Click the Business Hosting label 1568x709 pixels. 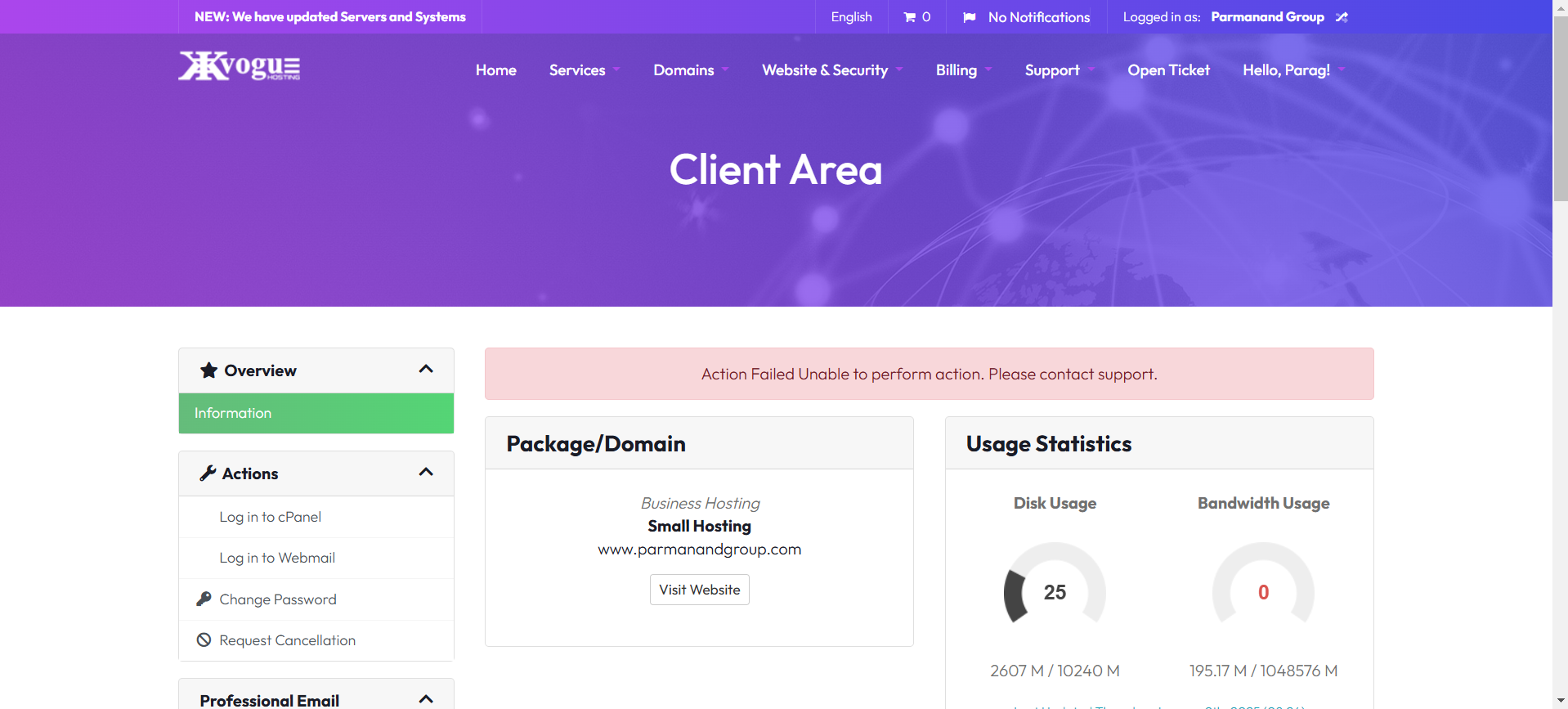coord(700,503)
